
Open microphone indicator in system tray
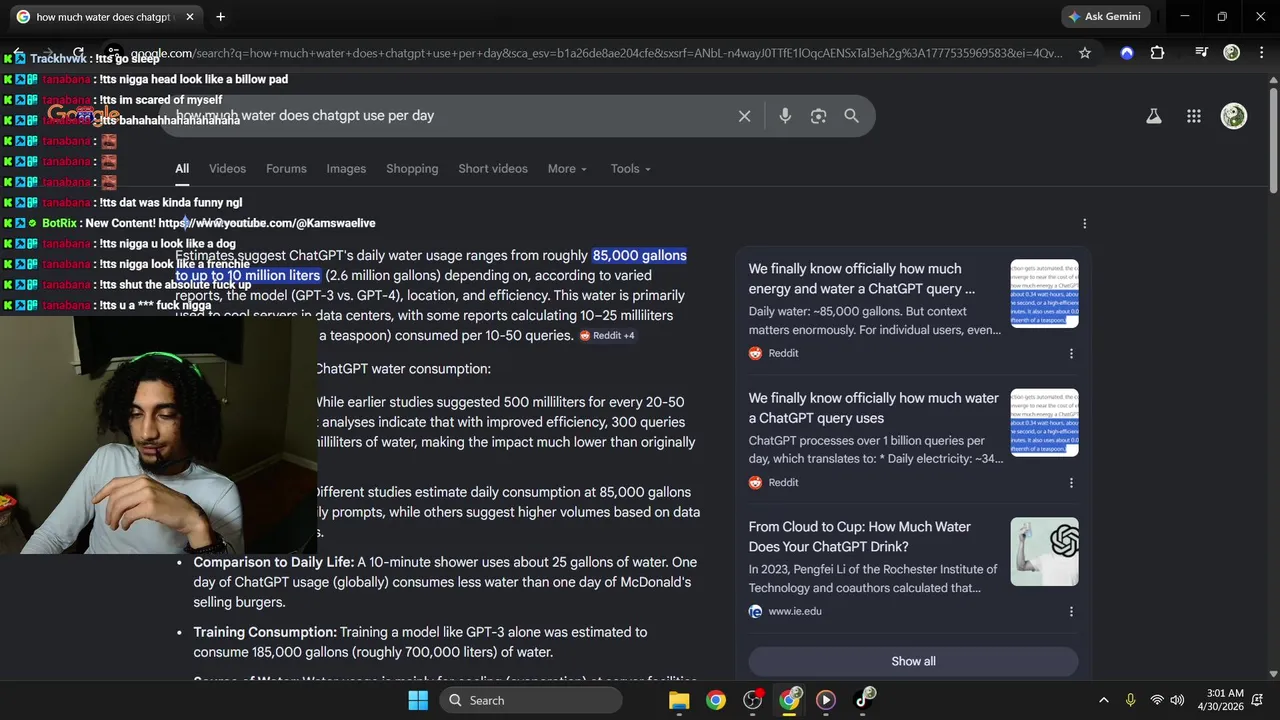(1130, 700)
